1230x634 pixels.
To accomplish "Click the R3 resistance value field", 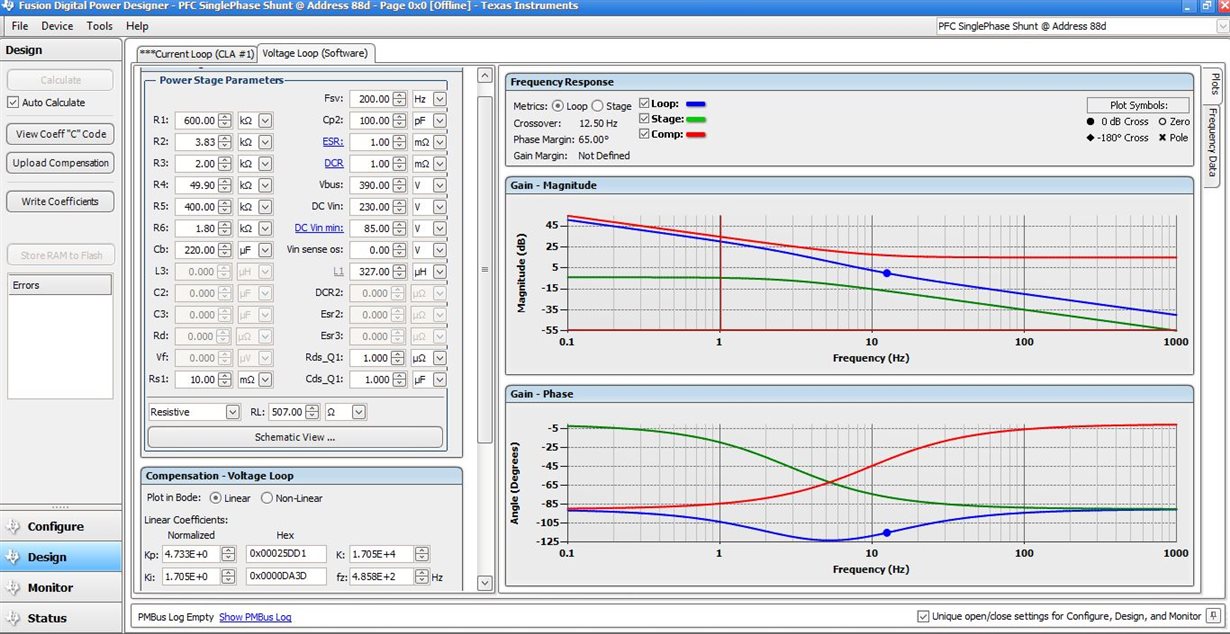I will click(x=197, y=164).
